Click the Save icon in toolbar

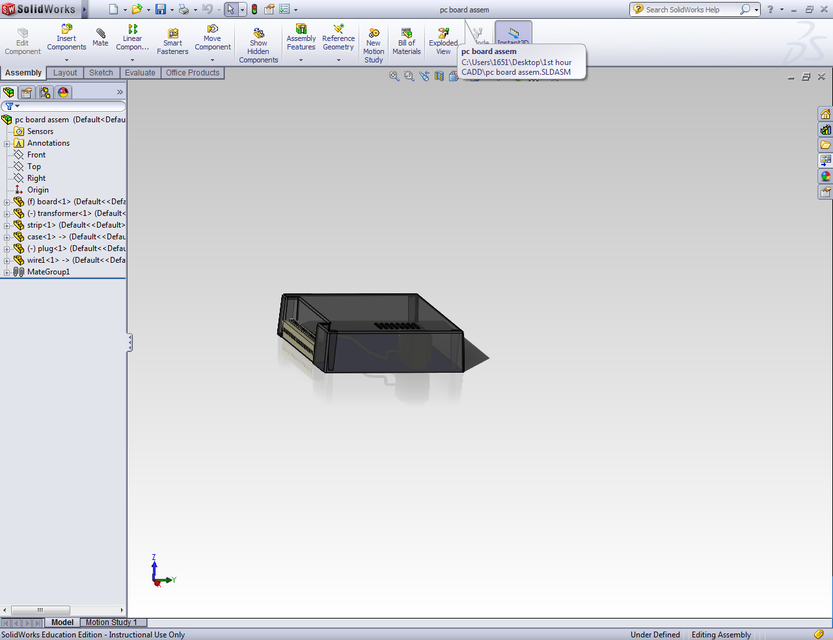pos(160,9)
